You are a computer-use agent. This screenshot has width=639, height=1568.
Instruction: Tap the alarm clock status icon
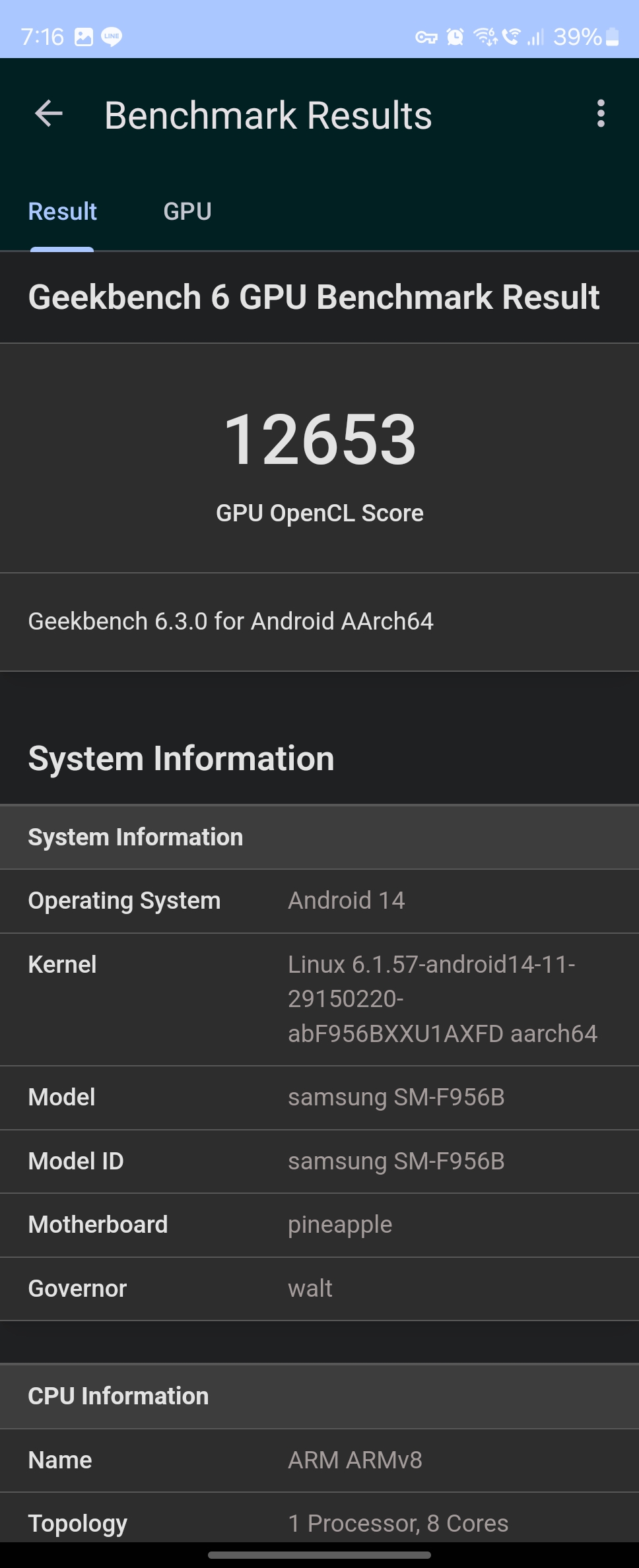pos(455,37)
